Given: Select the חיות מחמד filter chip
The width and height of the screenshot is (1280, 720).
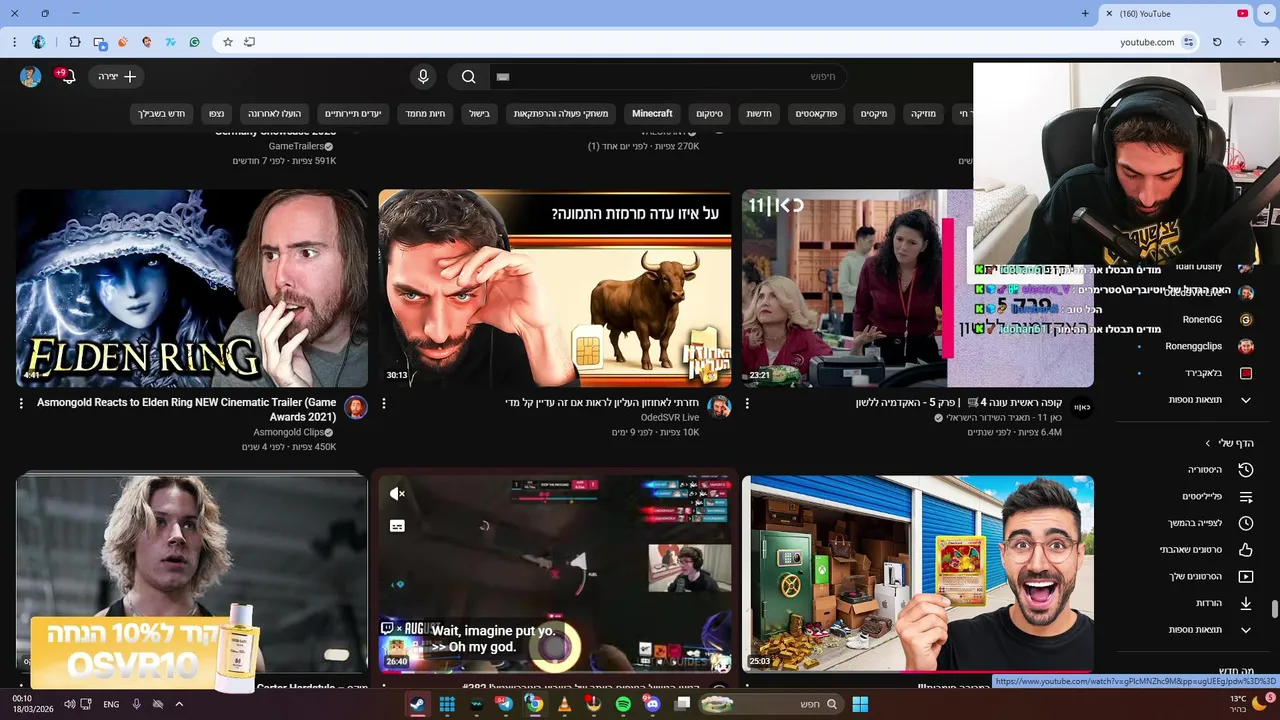Looking at the screenshot, I should click(425, 114).
